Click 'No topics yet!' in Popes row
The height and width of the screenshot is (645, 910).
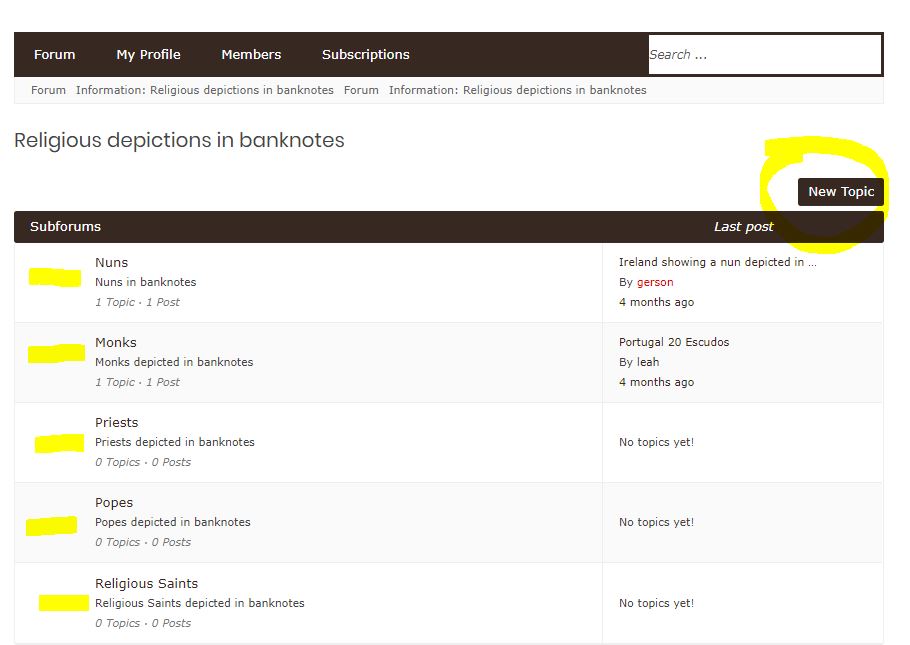click(656, 523)
